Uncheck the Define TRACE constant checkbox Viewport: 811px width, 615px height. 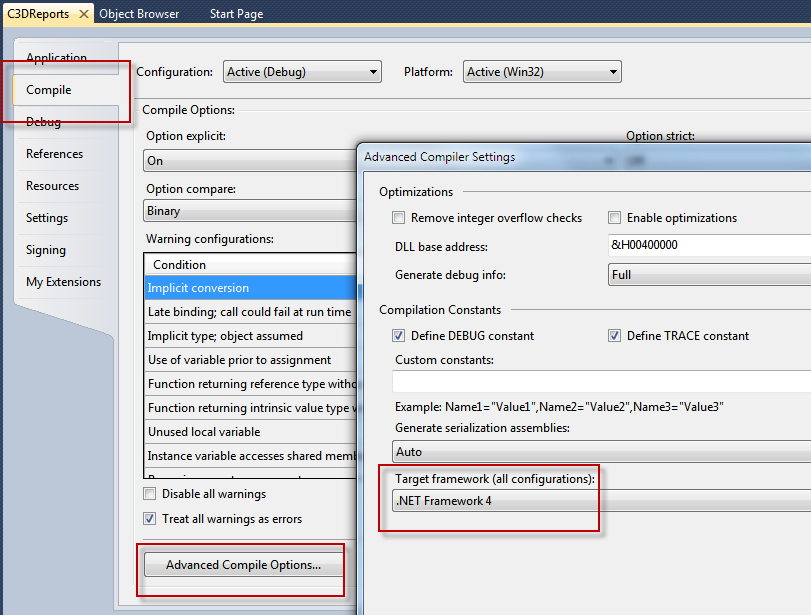pyautogui.click(x=614, y=335)
